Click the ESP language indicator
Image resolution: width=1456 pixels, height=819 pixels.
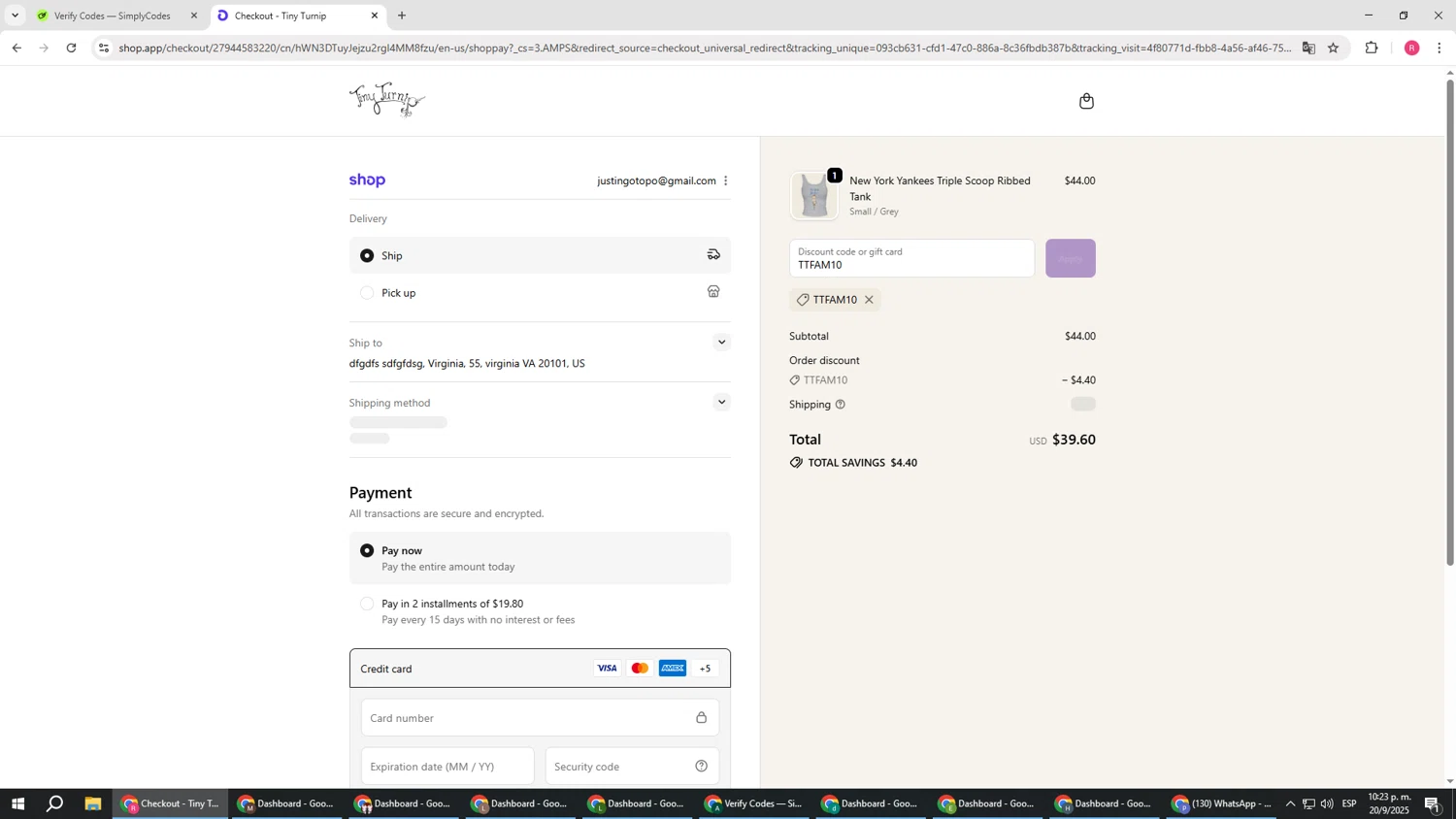coord(1349,803)
